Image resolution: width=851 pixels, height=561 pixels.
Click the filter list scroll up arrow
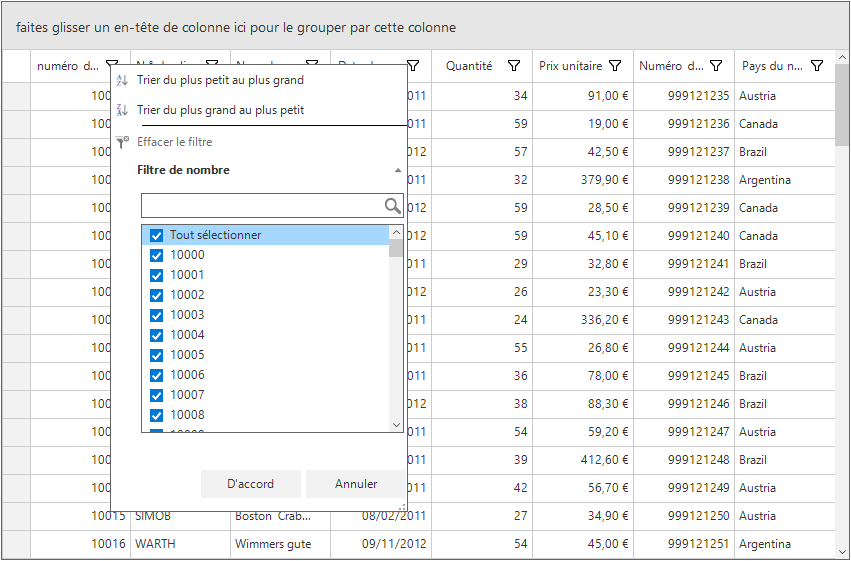[396, 232]
